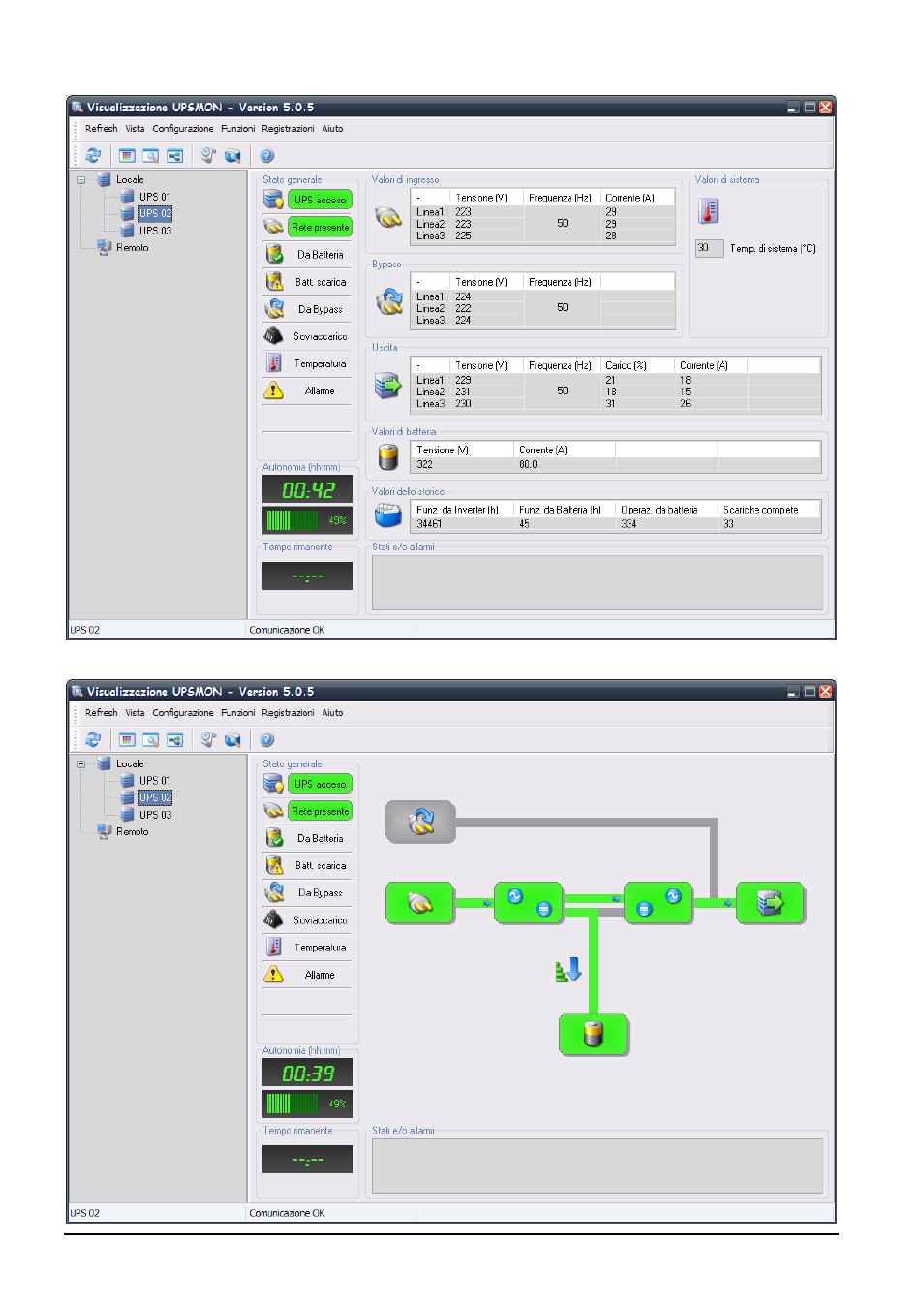Open the Vista menu in the top window

pos(135,128)
